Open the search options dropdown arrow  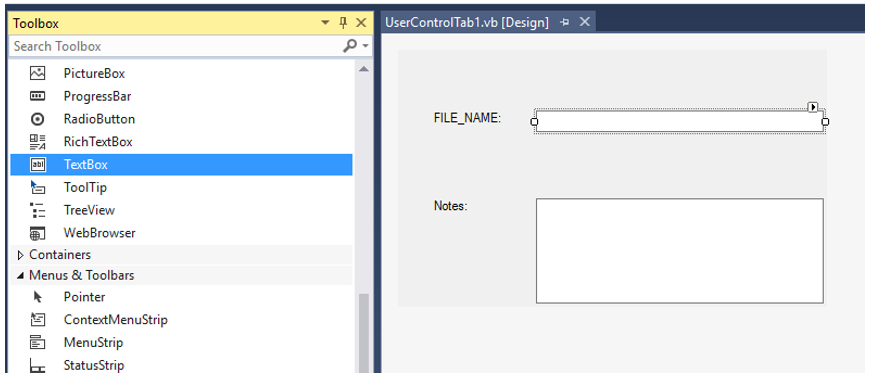point(365,47)
